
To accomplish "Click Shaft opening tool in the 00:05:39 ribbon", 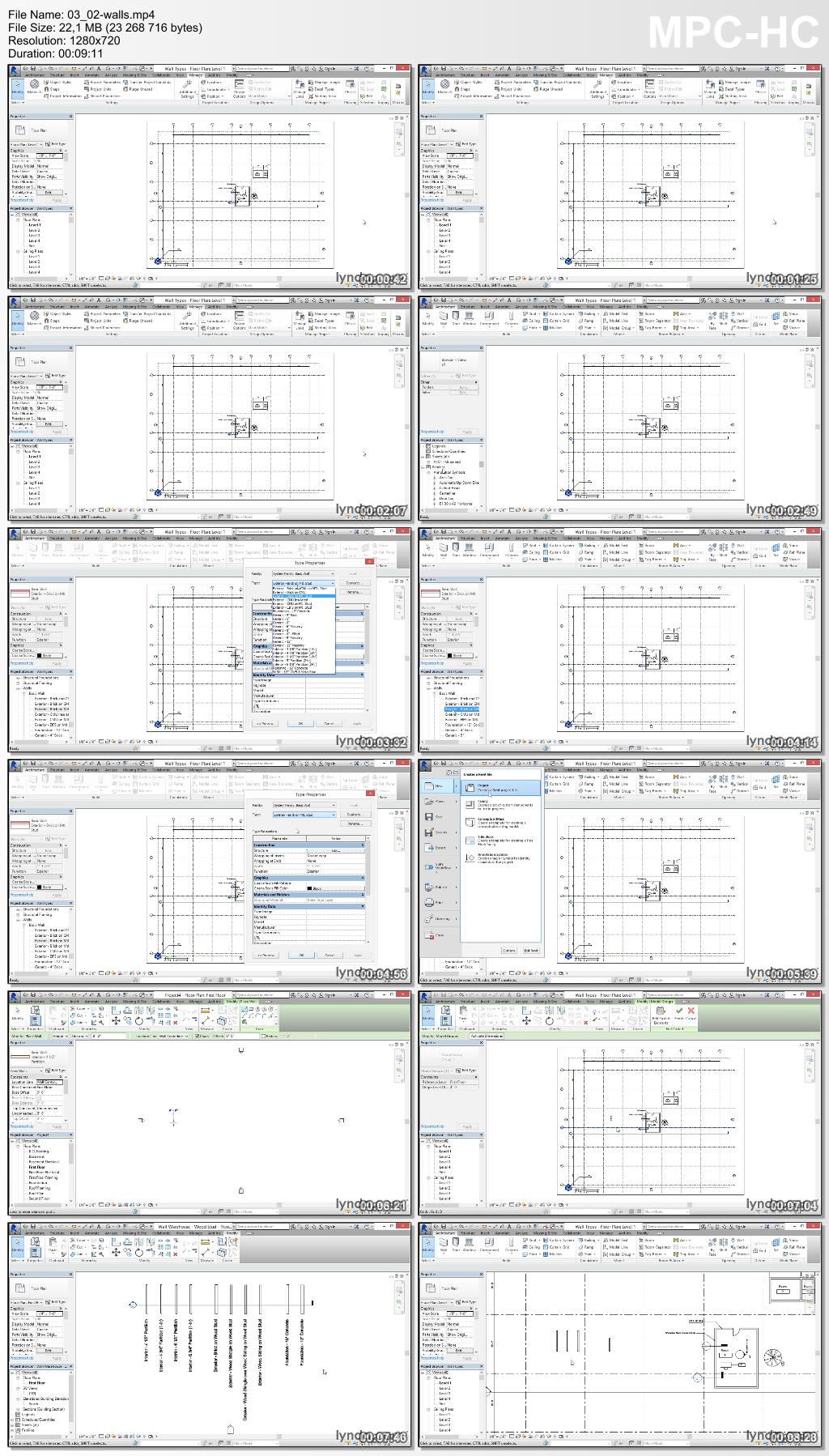I will tap(723, 781).
